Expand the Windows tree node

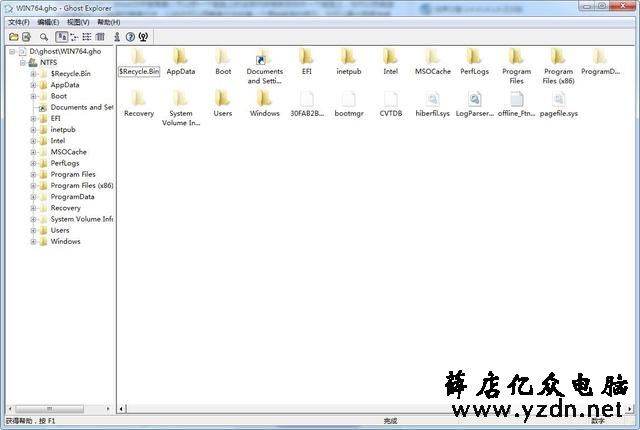click(33, 242)
